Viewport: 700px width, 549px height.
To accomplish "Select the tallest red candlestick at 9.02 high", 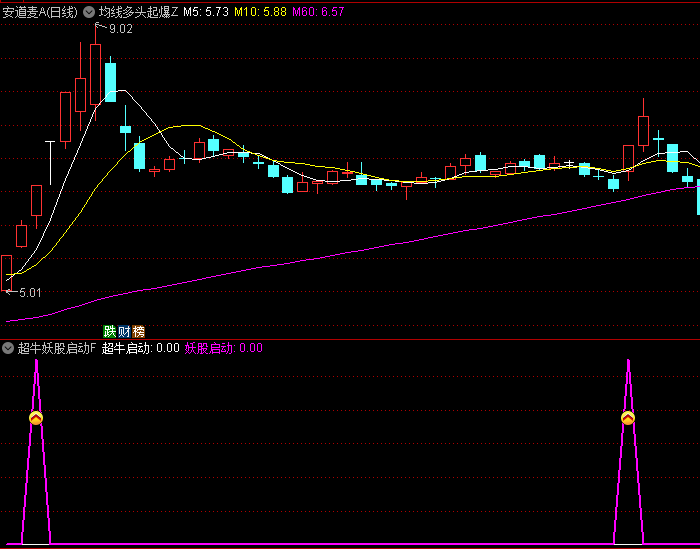I will pos(95,74).
